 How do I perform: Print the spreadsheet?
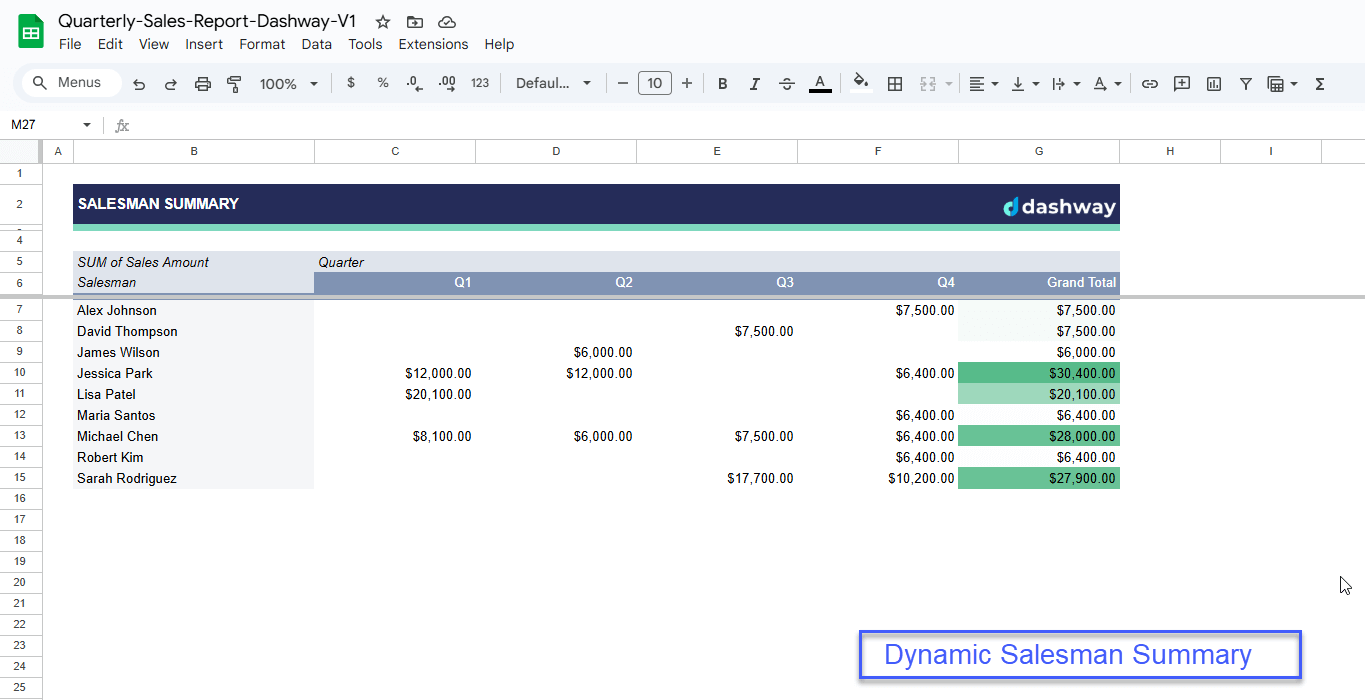(x=203, y=84)
